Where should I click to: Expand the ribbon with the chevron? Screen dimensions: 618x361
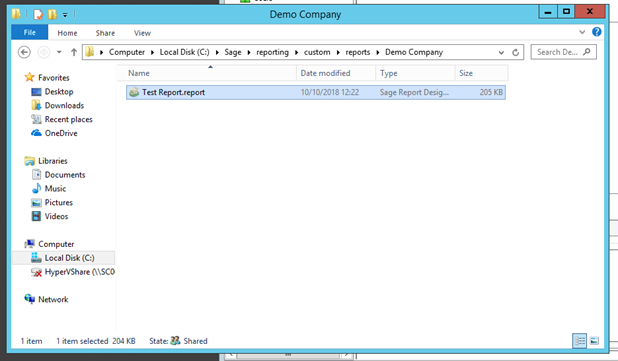click(x=582, y=32)
